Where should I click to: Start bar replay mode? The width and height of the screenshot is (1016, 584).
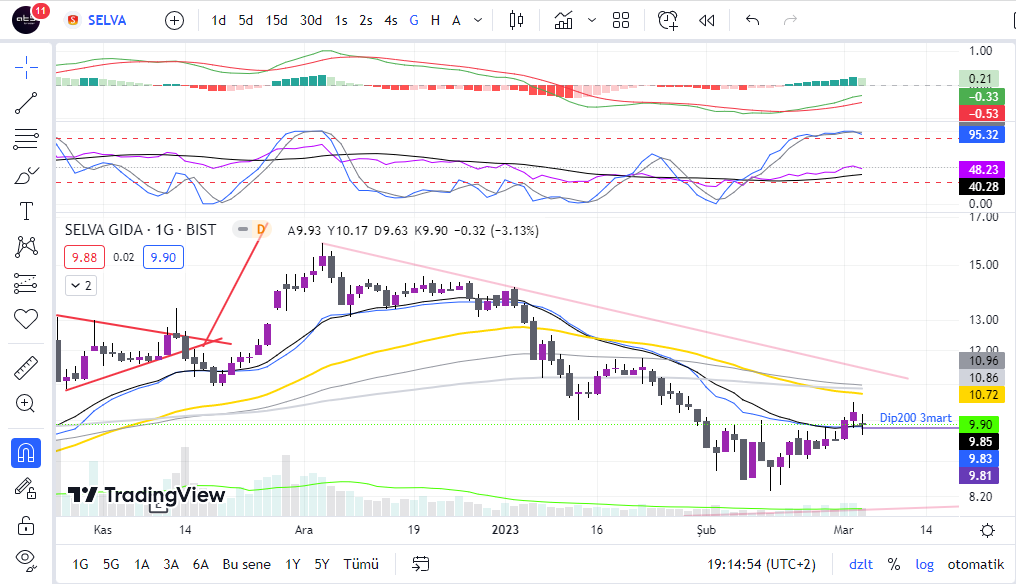[x=707, y=20]
